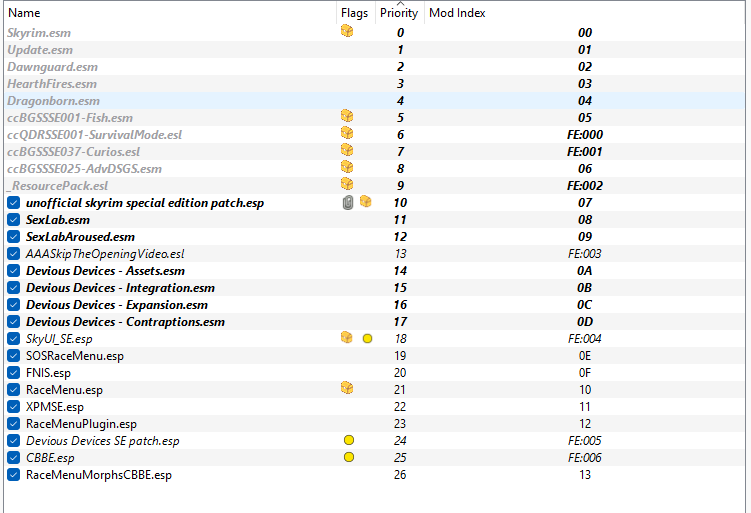
Task: Toggle the SexLabAroused.esm checkbox
Action: click(14, 237)
